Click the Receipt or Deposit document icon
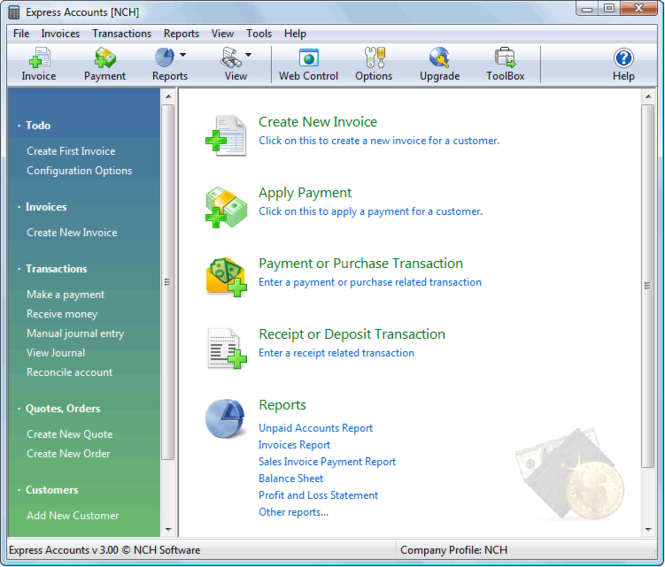665x567 pixels. point(226,349)
